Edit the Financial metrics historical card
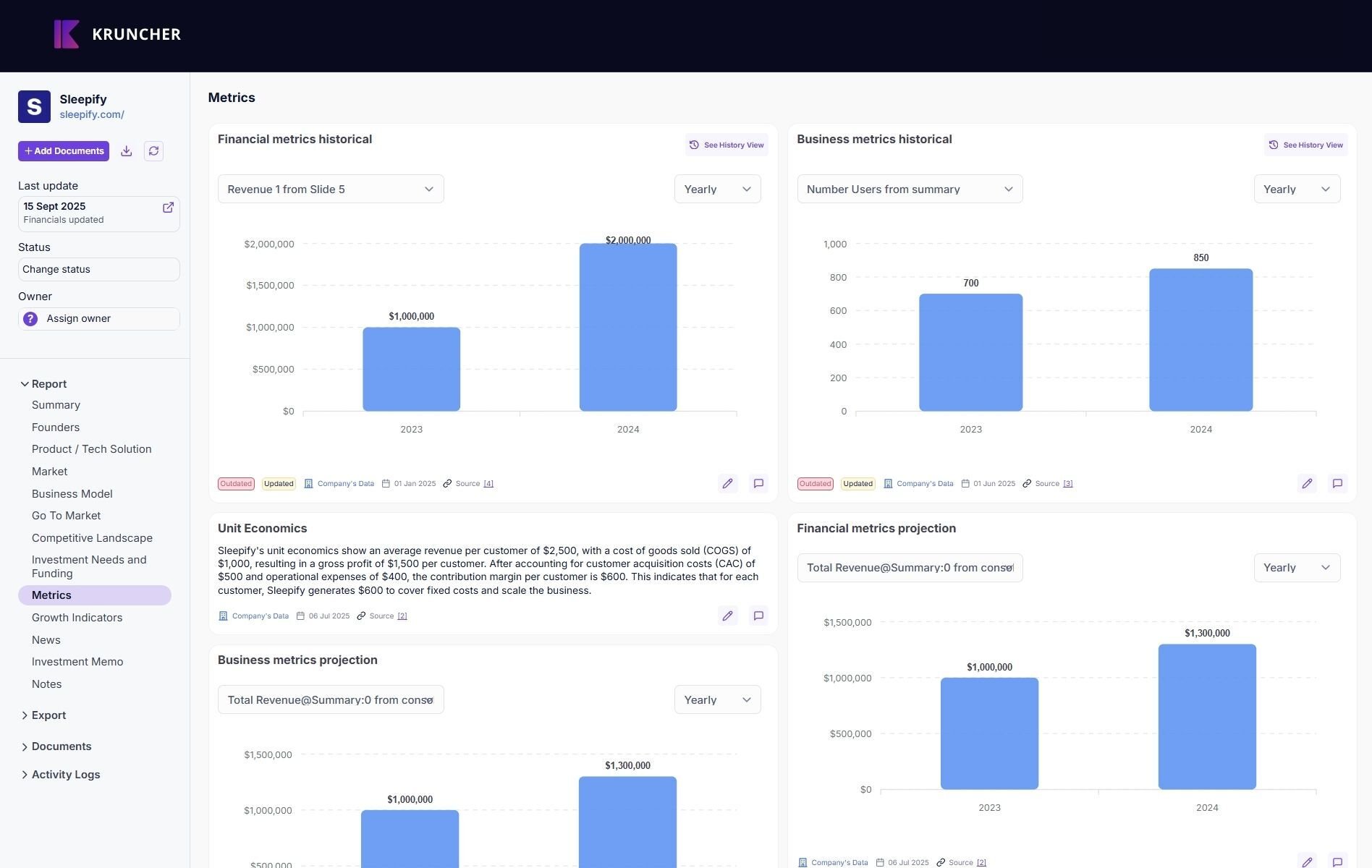The height and width of the screenshot is (868, 1372). tap(727, 484)
